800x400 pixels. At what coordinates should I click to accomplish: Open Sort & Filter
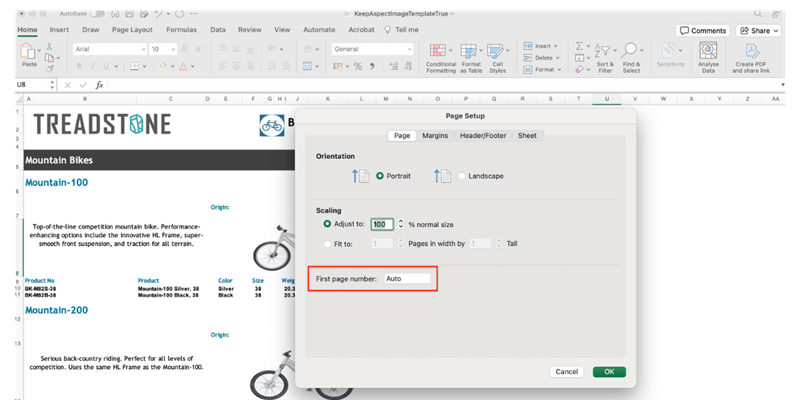click(605, 58)
